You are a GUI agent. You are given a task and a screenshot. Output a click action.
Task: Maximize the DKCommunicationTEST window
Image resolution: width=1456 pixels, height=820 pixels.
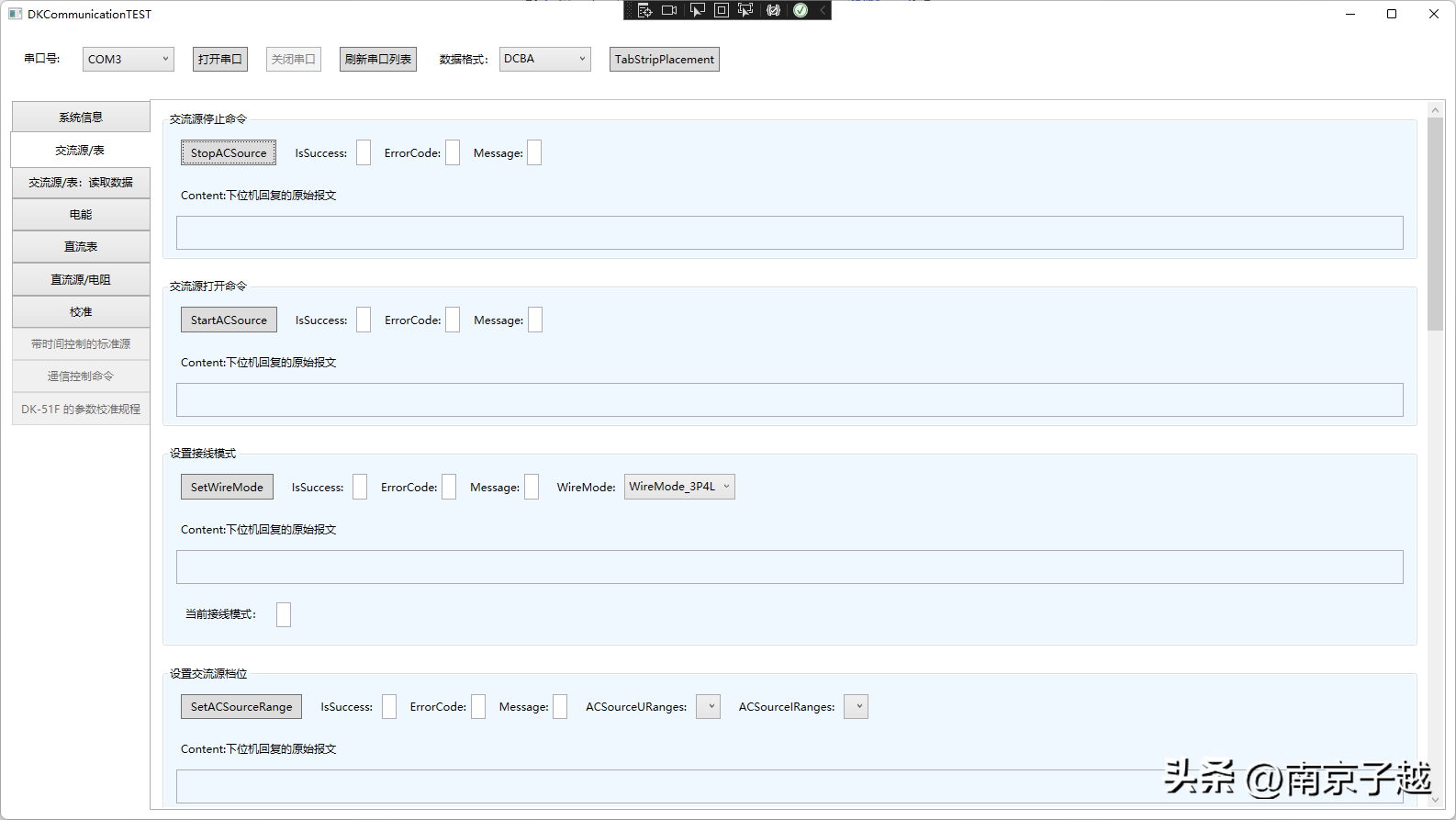1392,14
